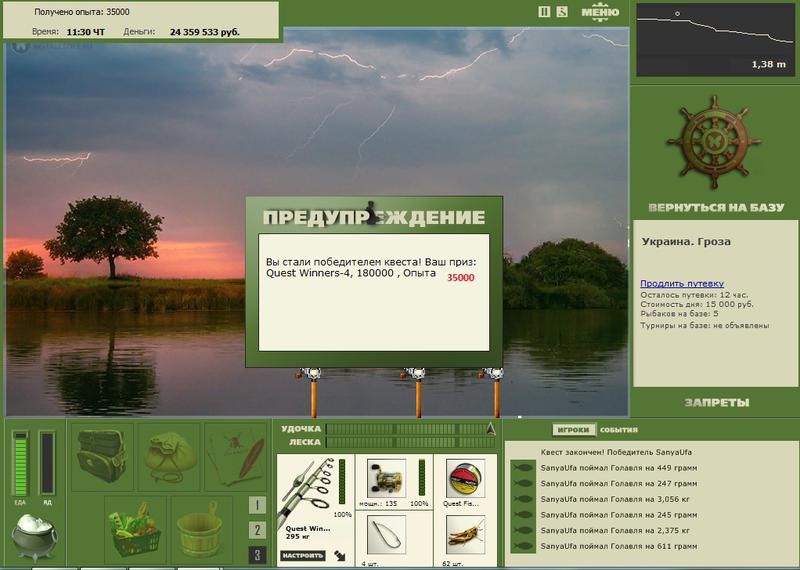Open the ЗАПРЕТЫ section
This screenshot has width=800, height=570.
coord(716,403)
